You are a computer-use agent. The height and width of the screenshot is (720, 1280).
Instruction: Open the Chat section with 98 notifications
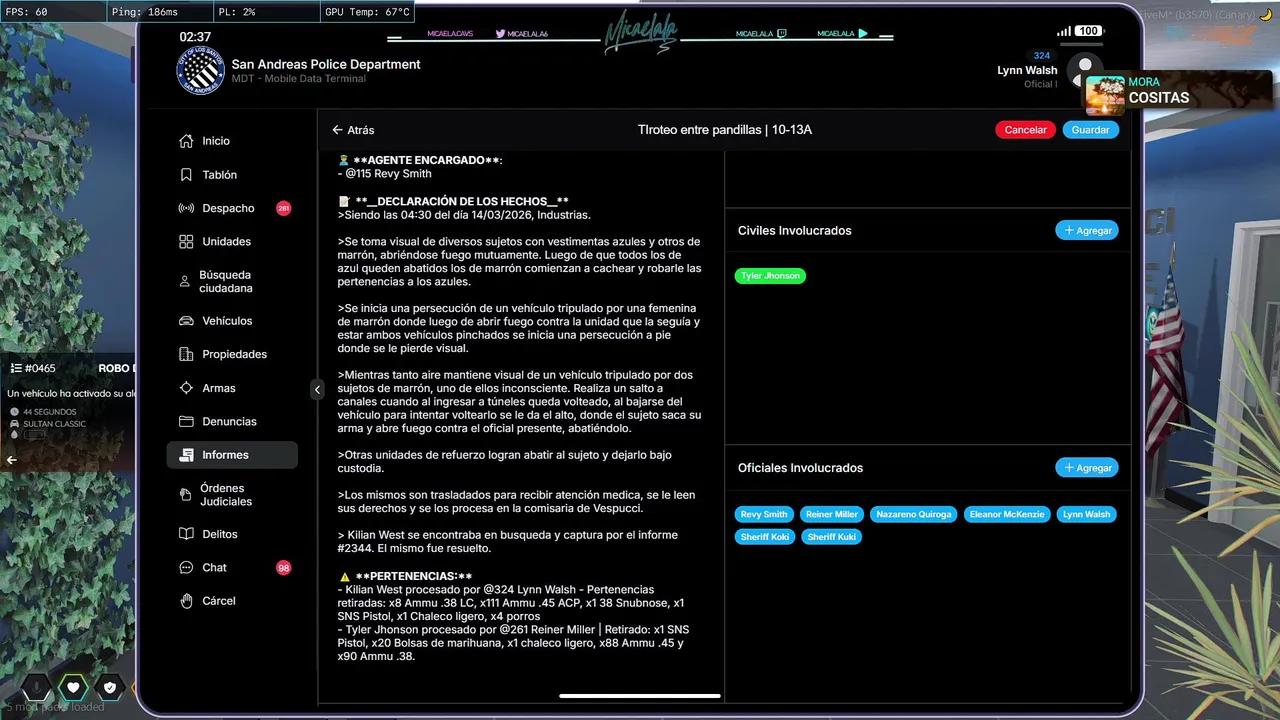coord(215,567)
